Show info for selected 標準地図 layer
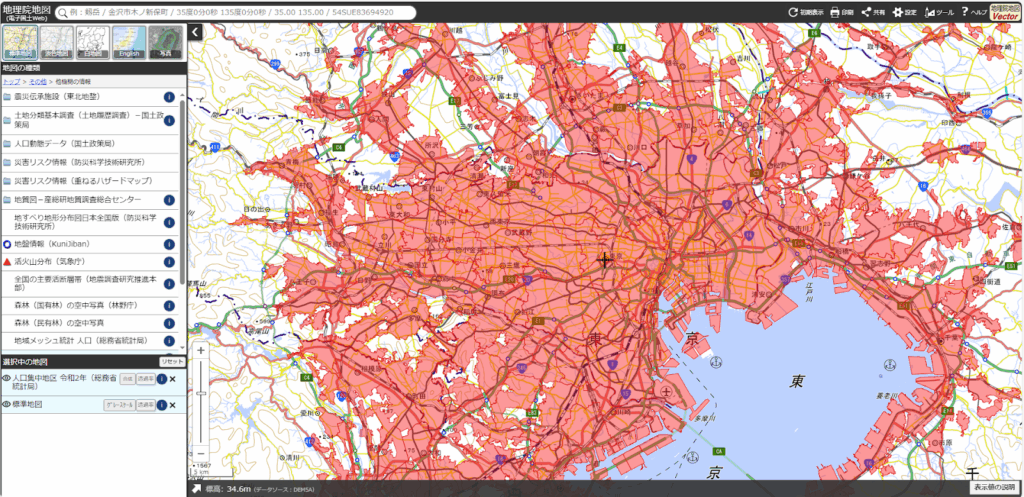 click(161, 406)
